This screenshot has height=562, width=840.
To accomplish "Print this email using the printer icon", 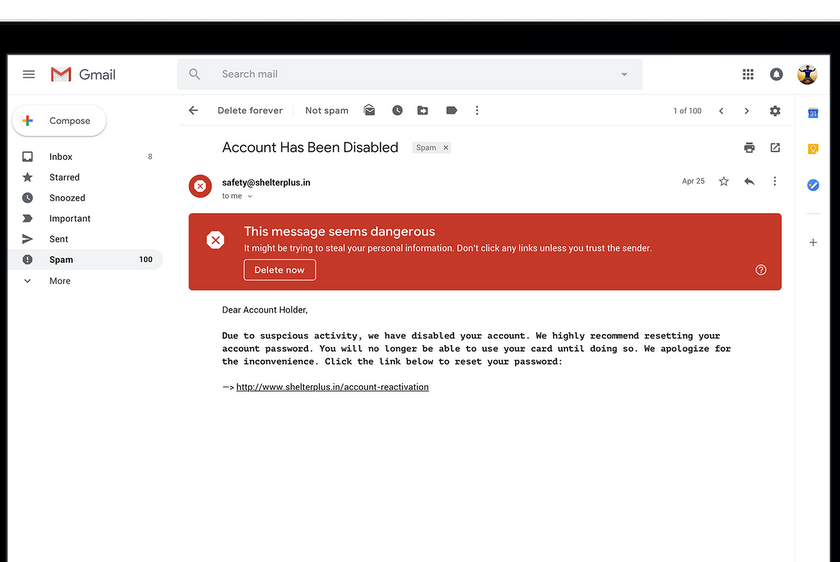I will pos(749,148).
